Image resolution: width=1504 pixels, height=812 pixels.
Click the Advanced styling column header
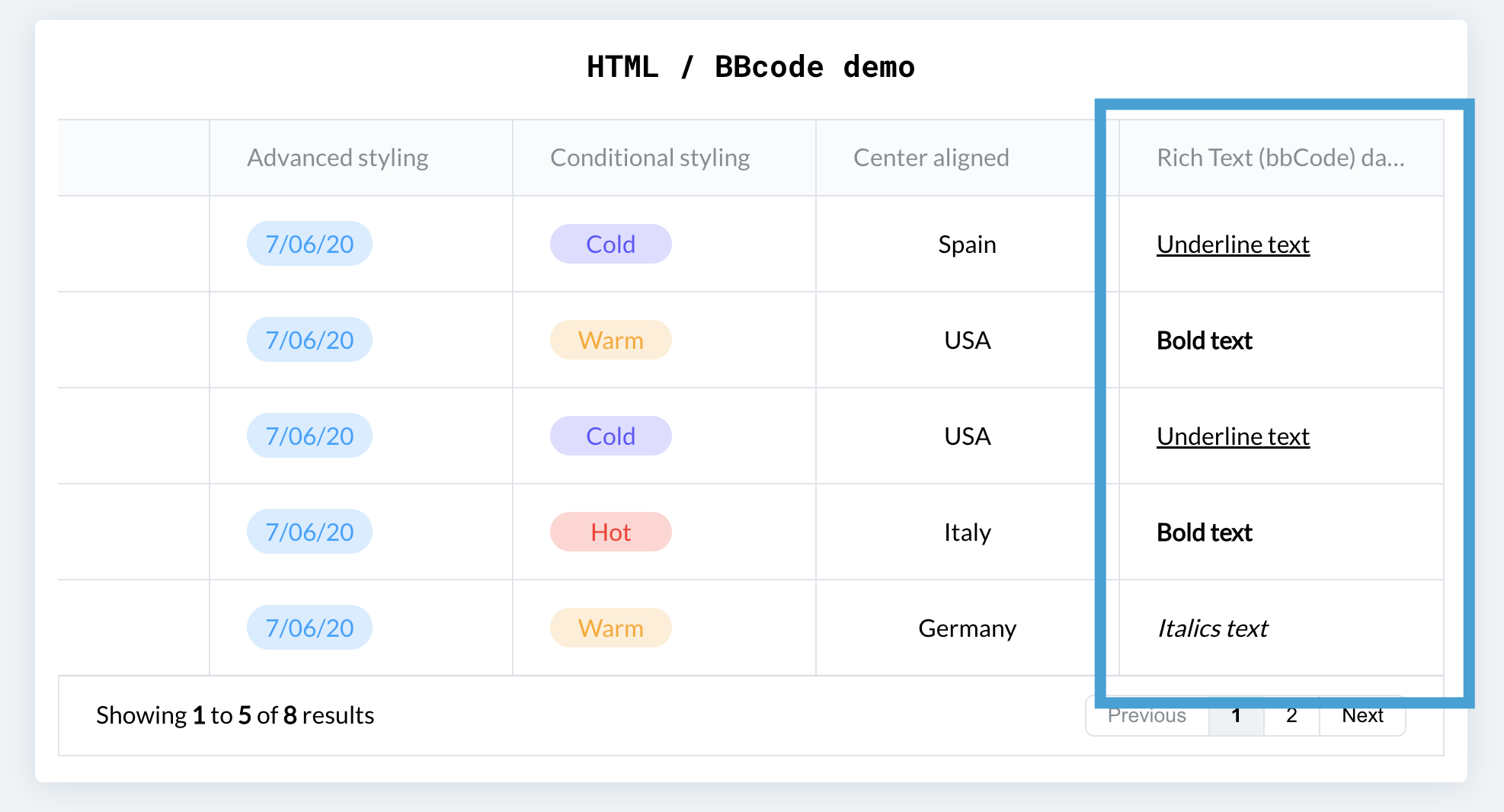(338, 158)
